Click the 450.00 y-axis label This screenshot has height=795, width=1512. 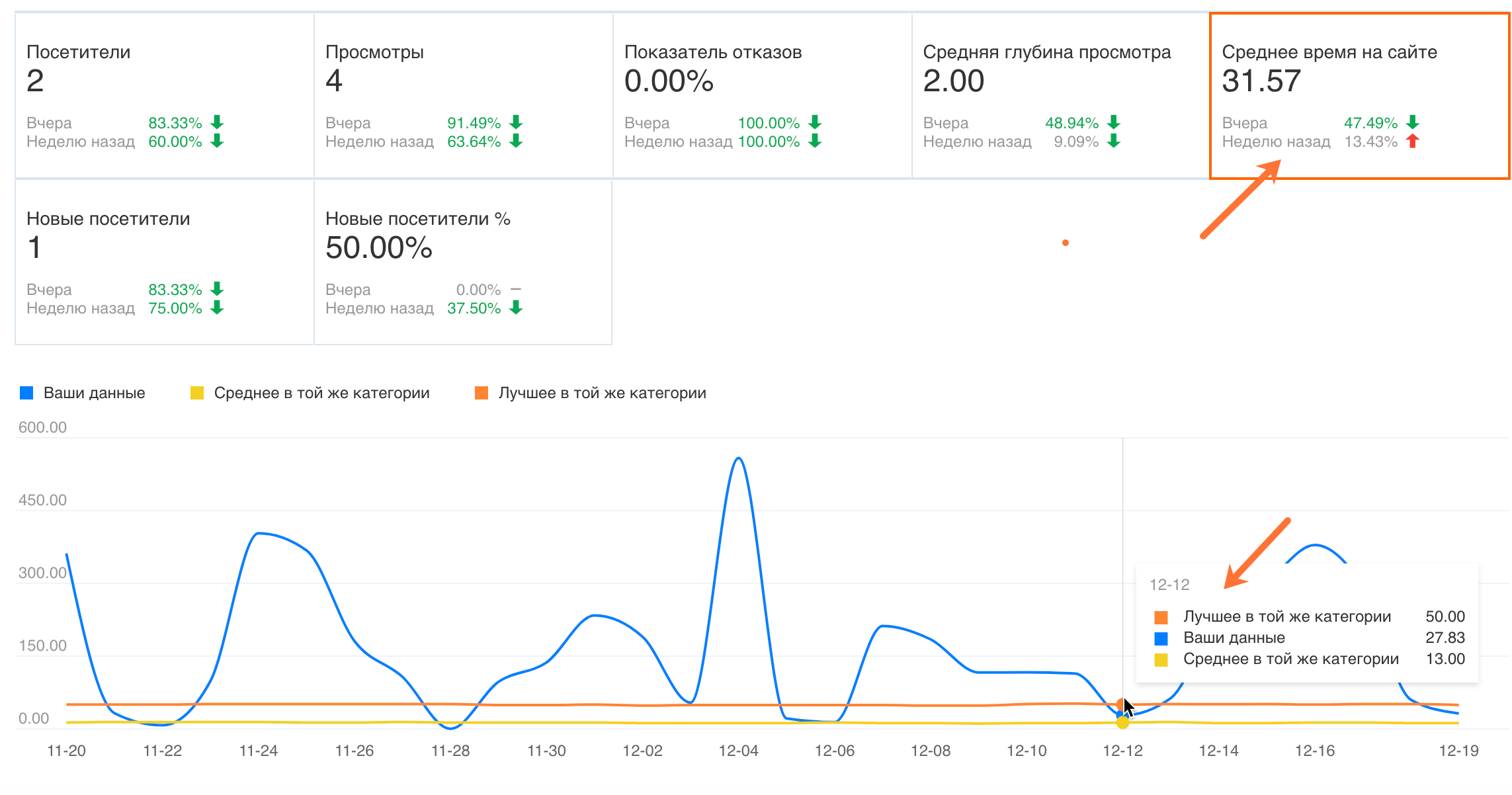42,500
